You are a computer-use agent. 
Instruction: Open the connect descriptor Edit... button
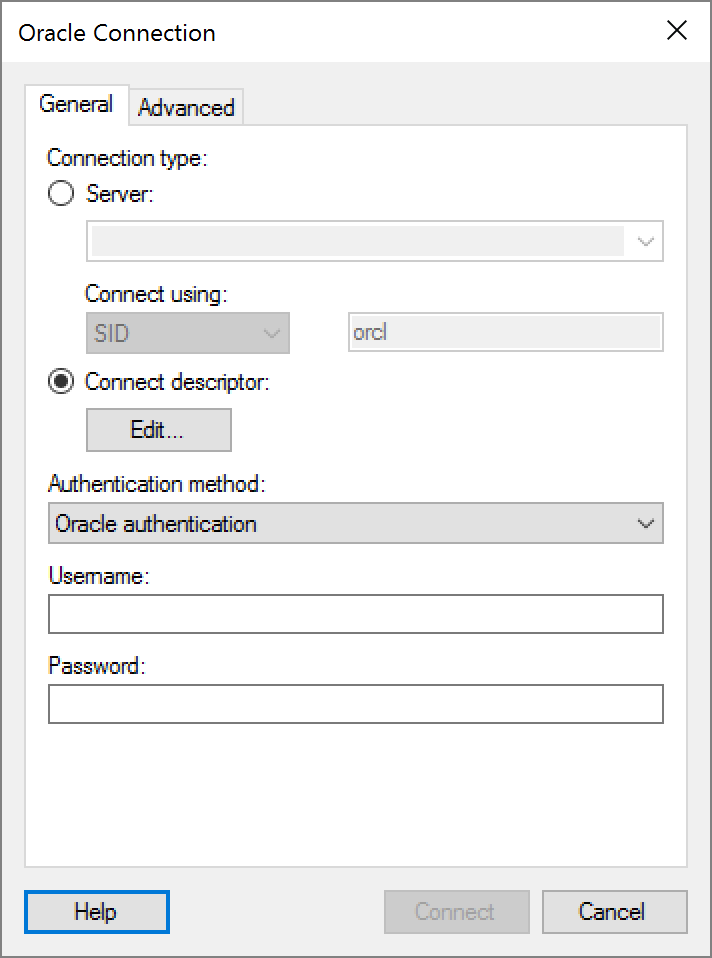(x=159, y=430)
